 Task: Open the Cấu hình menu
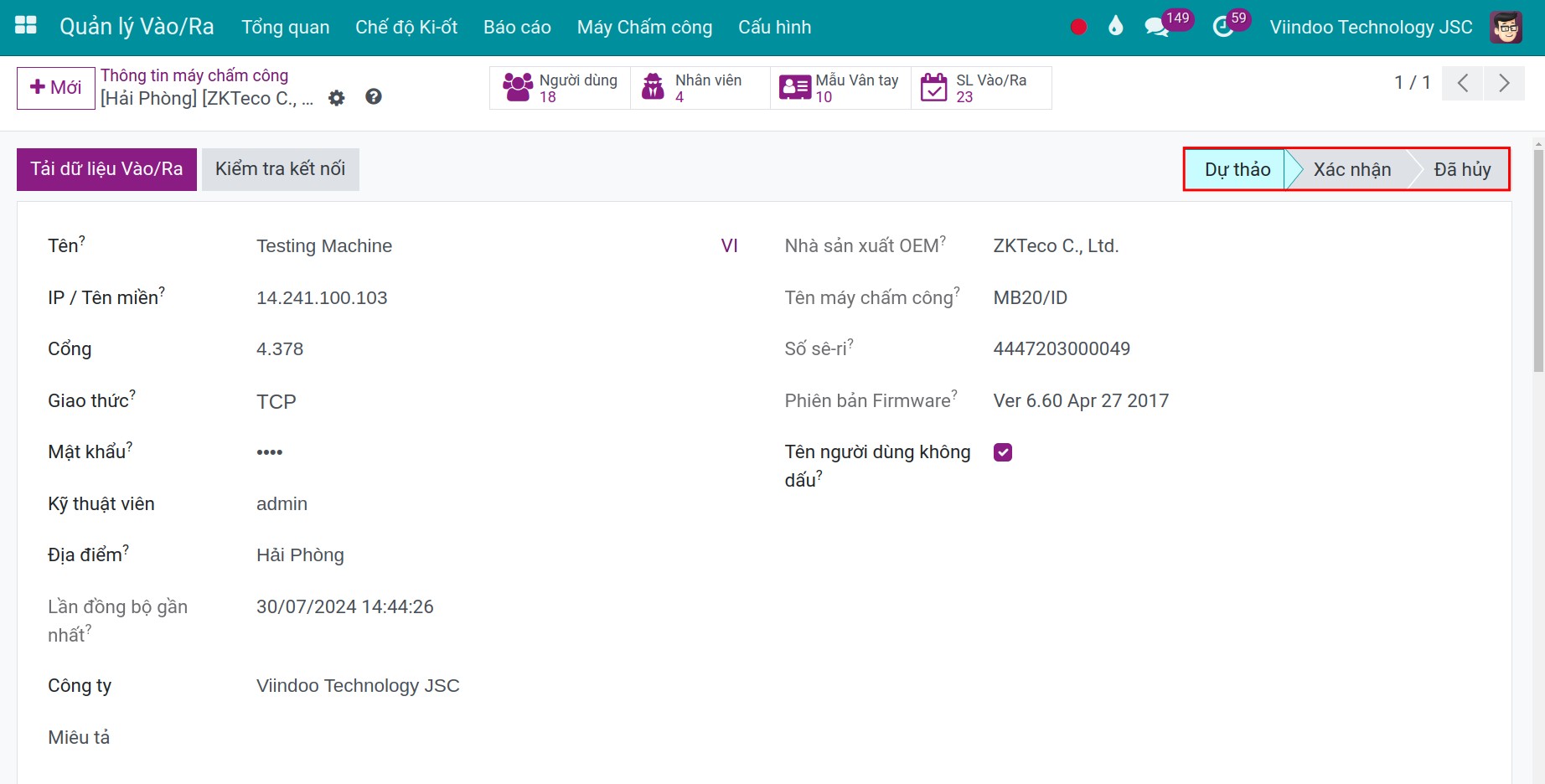(774, 27)
